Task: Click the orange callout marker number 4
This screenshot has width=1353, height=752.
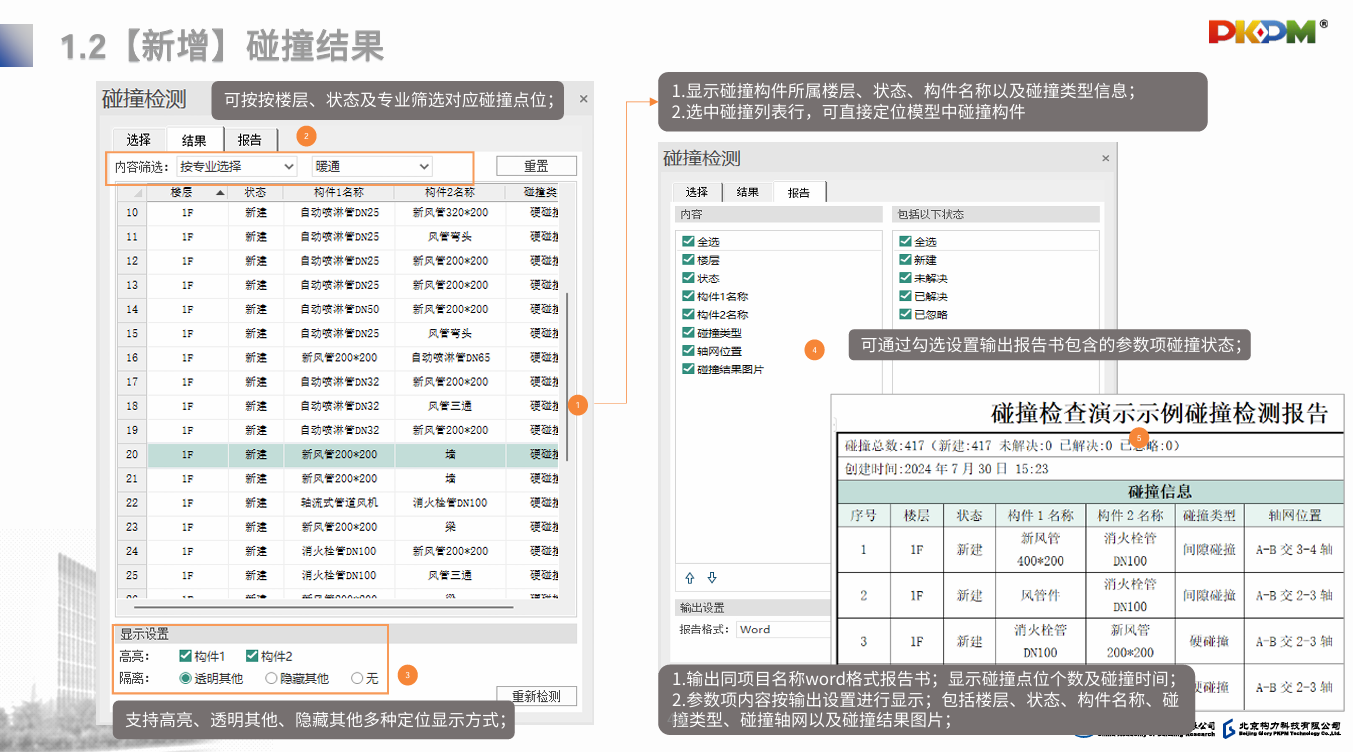Action: click(x=815, y=350)
